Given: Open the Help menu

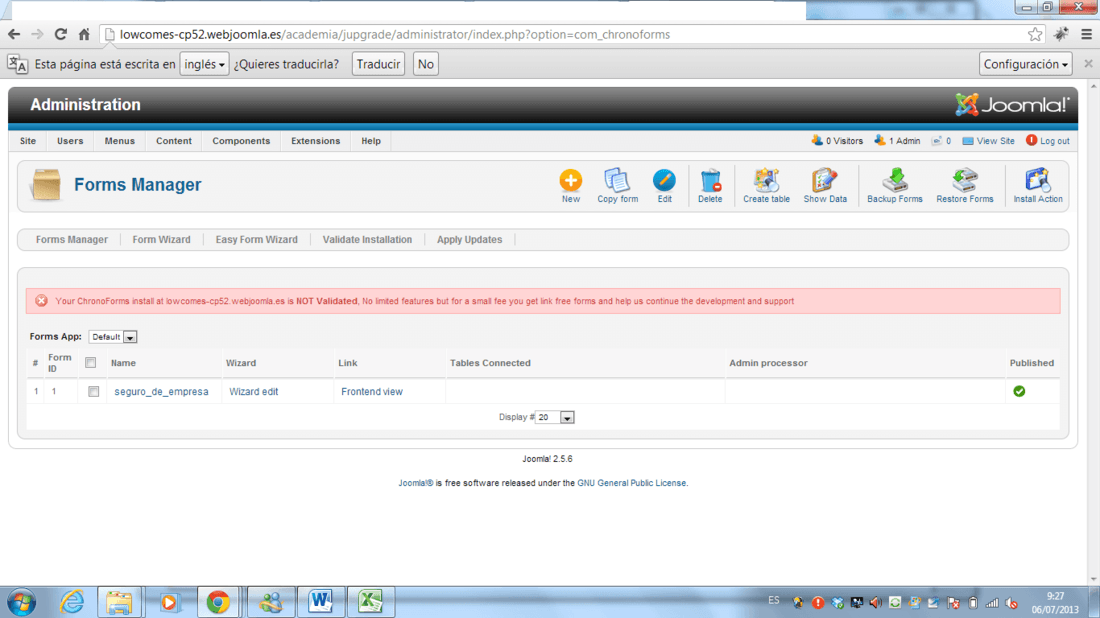Looking at the screenshot, I should (x=371, y=141).
